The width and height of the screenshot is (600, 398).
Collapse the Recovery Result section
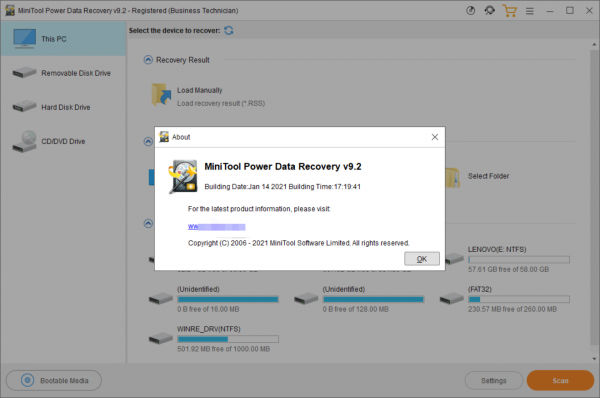(148, 60)
